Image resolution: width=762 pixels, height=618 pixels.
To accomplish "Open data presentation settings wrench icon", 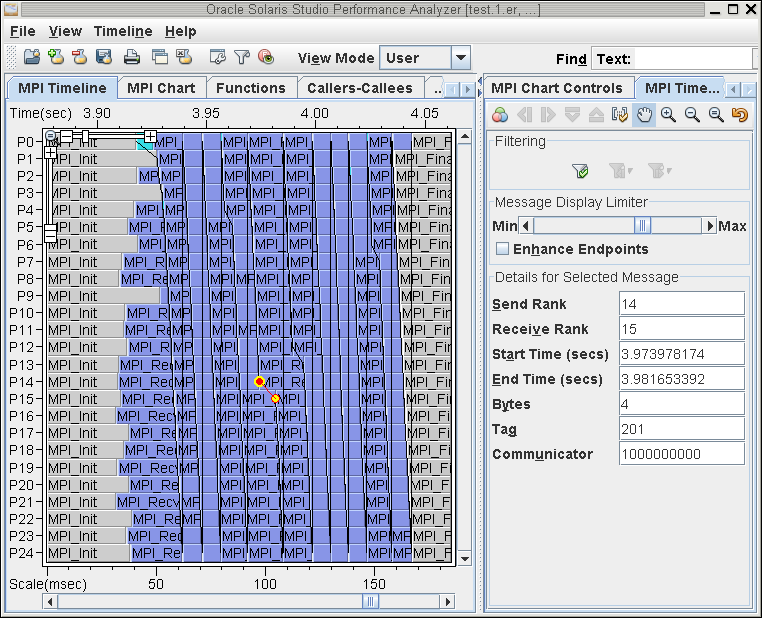I will [217, 57].
